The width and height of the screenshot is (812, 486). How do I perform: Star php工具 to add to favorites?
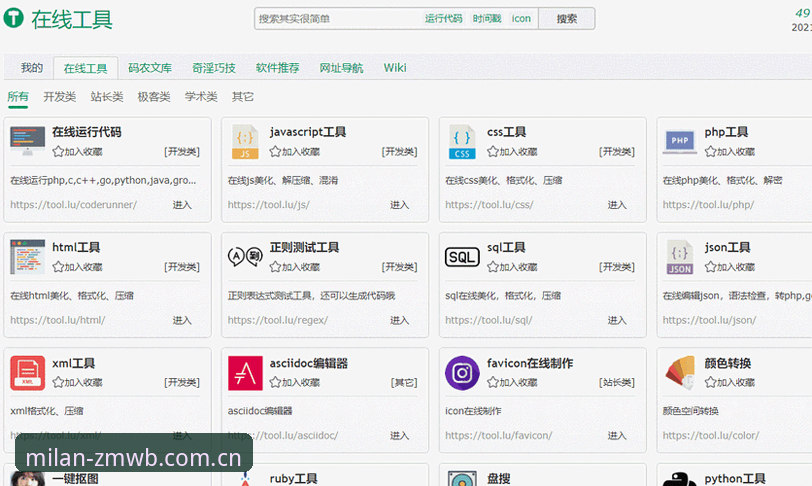[x=710, y=151]
